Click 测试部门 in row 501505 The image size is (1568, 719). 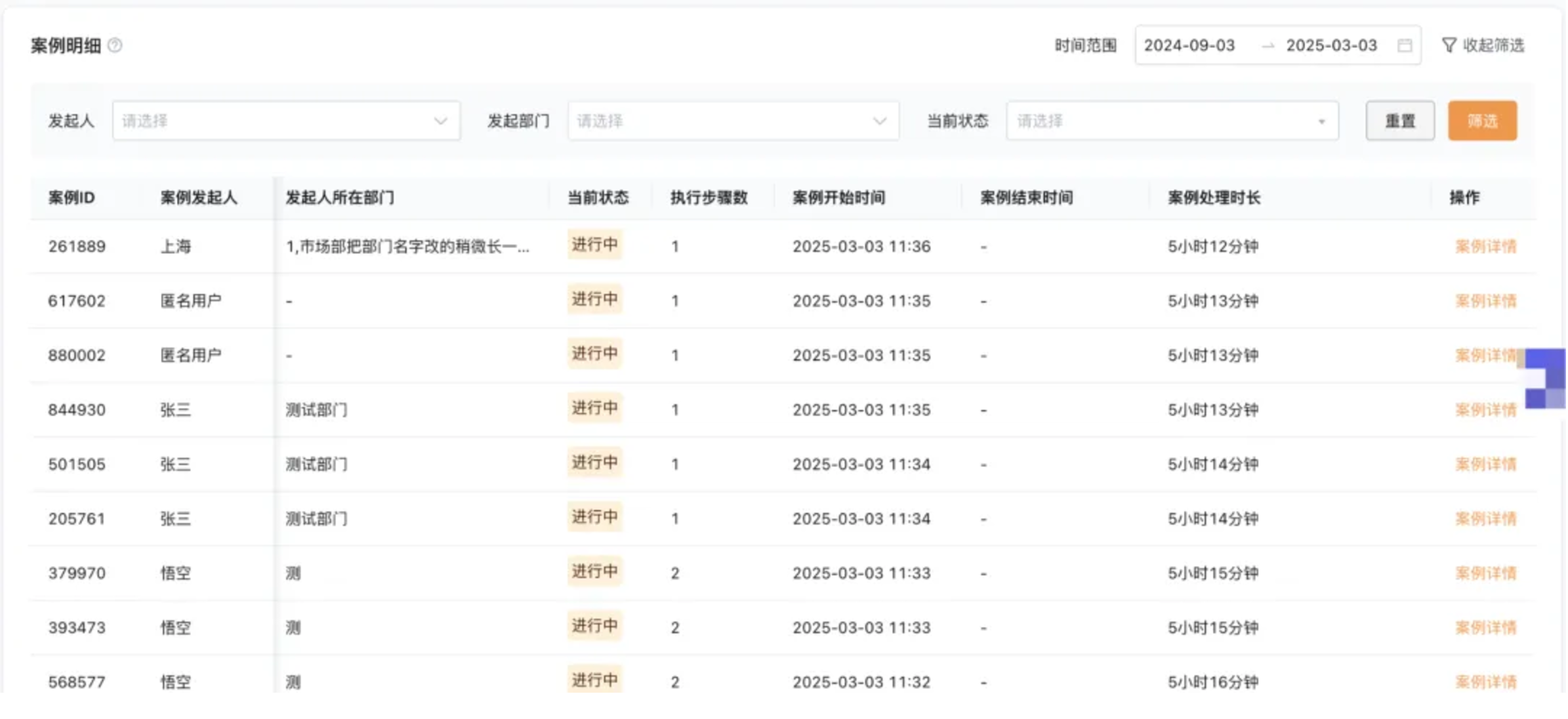pyautogui.click(x=316, y=464)
